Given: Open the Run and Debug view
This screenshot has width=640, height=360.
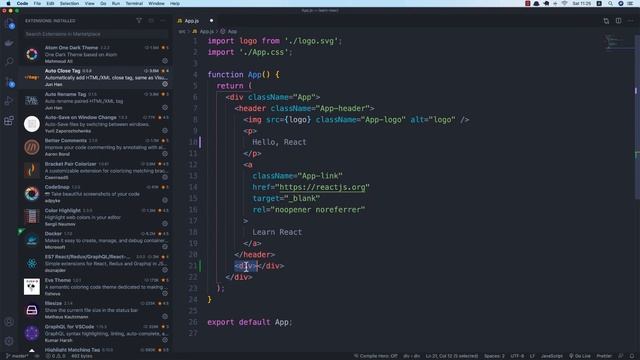Looking at the screenshot, I should 9,101.
